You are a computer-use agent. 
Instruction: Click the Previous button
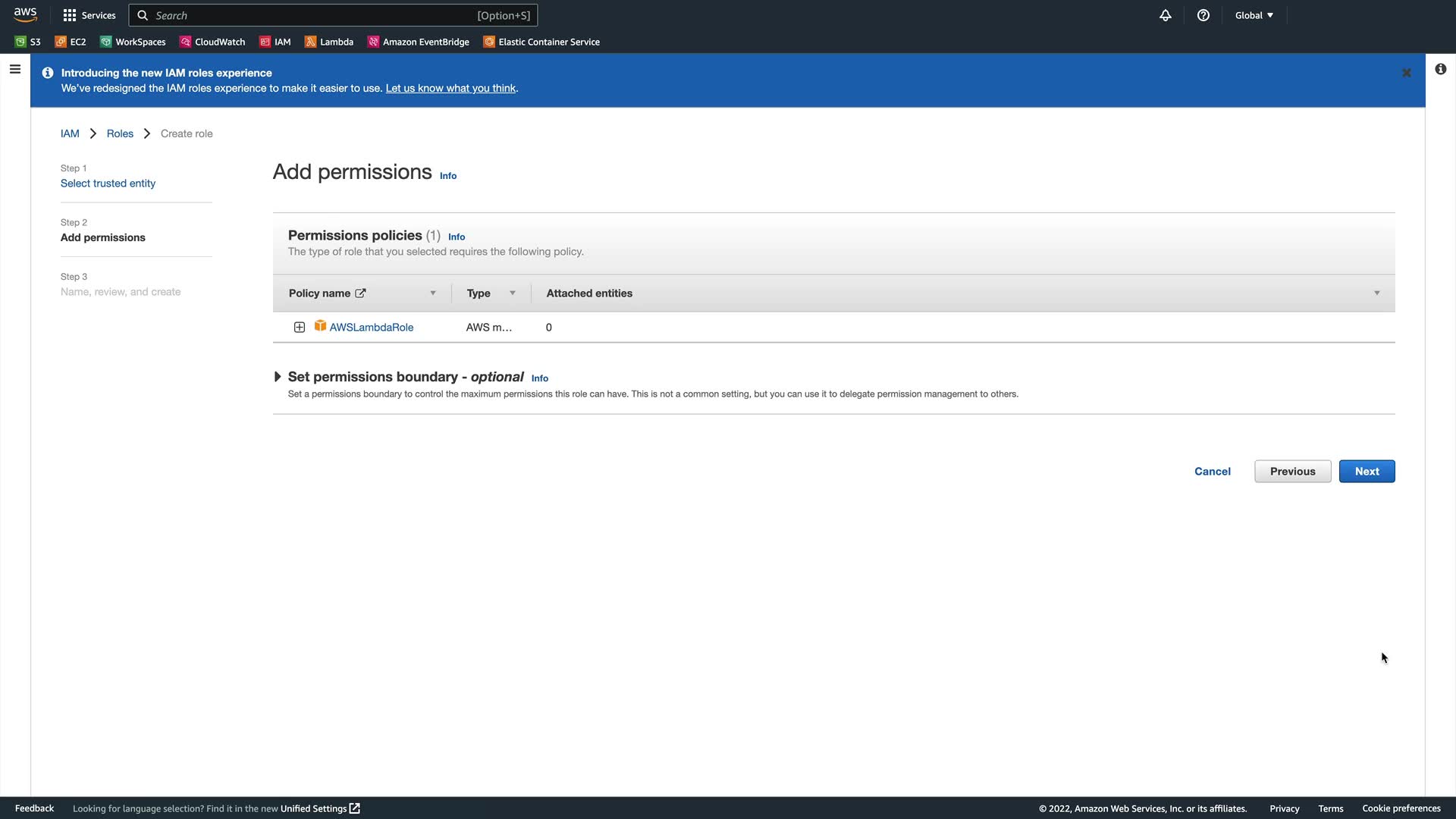pos(1292,471)
